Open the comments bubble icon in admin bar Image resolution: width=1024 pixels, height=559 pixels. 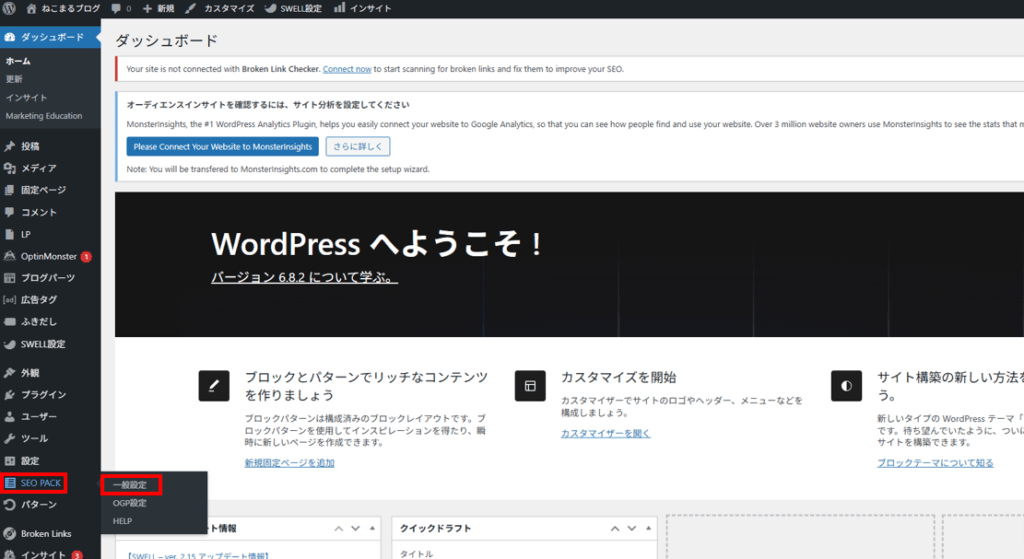click(x=116, y=8)
